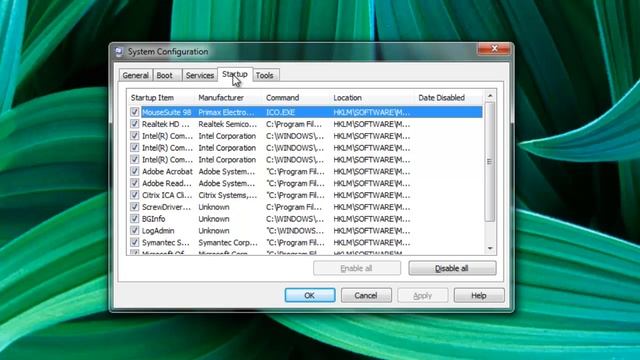The image size is (640, 360).
Task: Sort by the Startup Item column header
Action: [x=161, y=98]
